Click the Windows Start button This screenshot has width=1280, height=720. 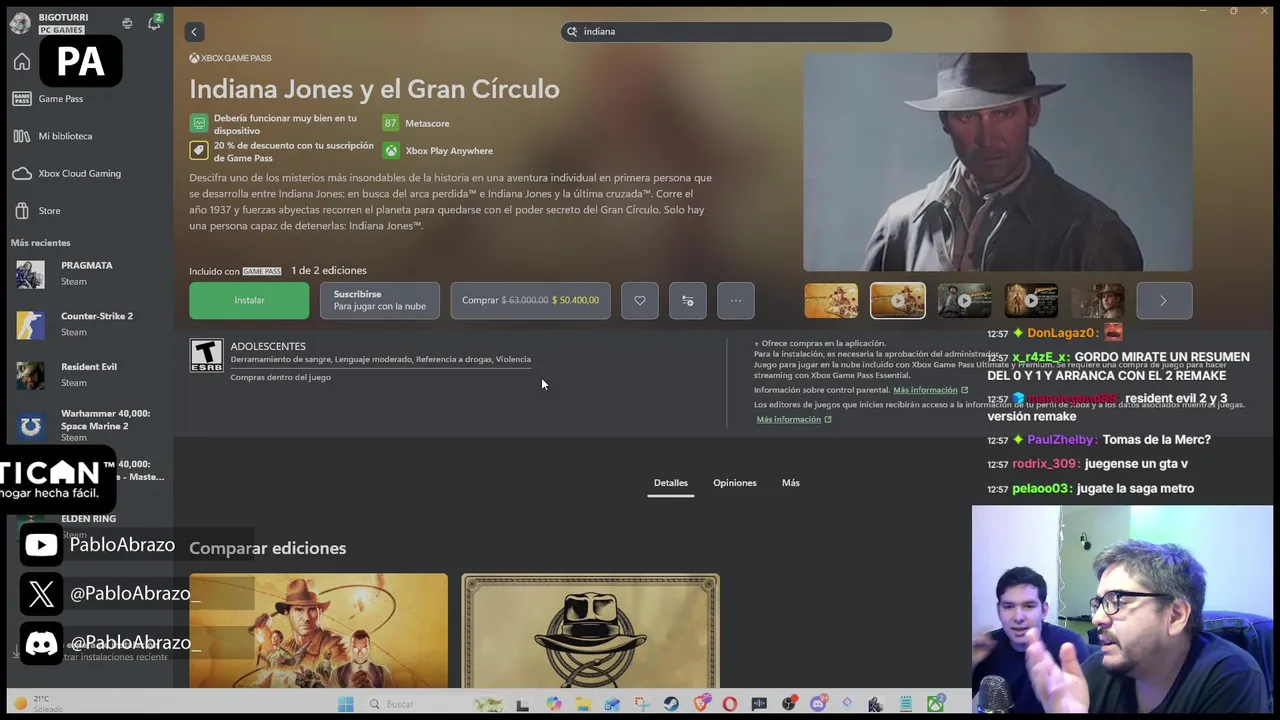click(x=345, y=704)
